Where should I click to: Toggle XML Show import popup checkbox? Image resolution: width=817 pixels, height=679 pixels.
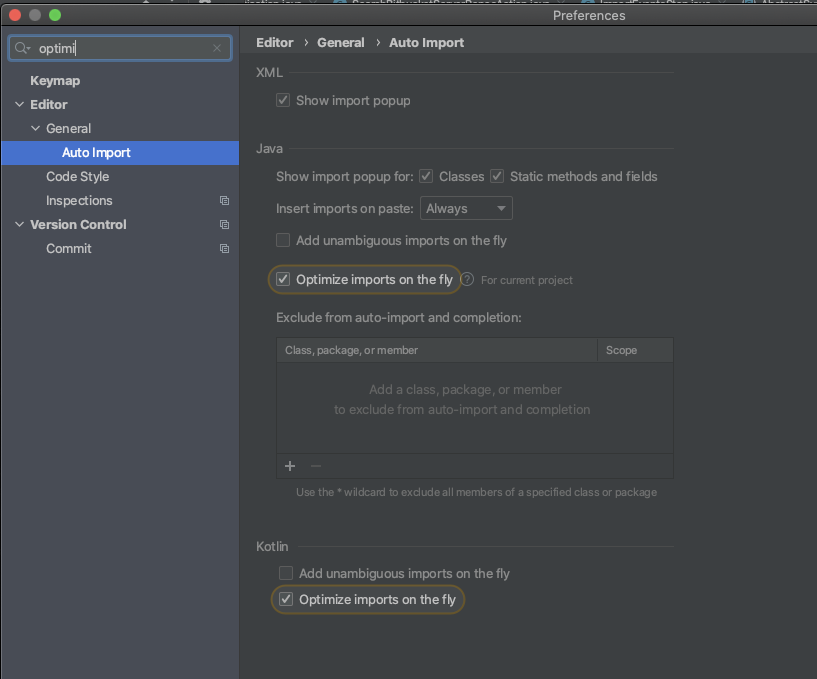pyautogui.click(x=283, y=100)
